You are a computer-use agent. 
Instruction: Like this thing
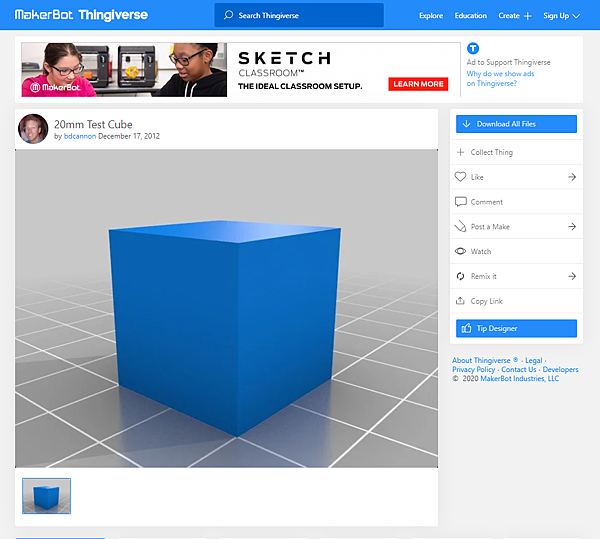(x=516, y=177)
